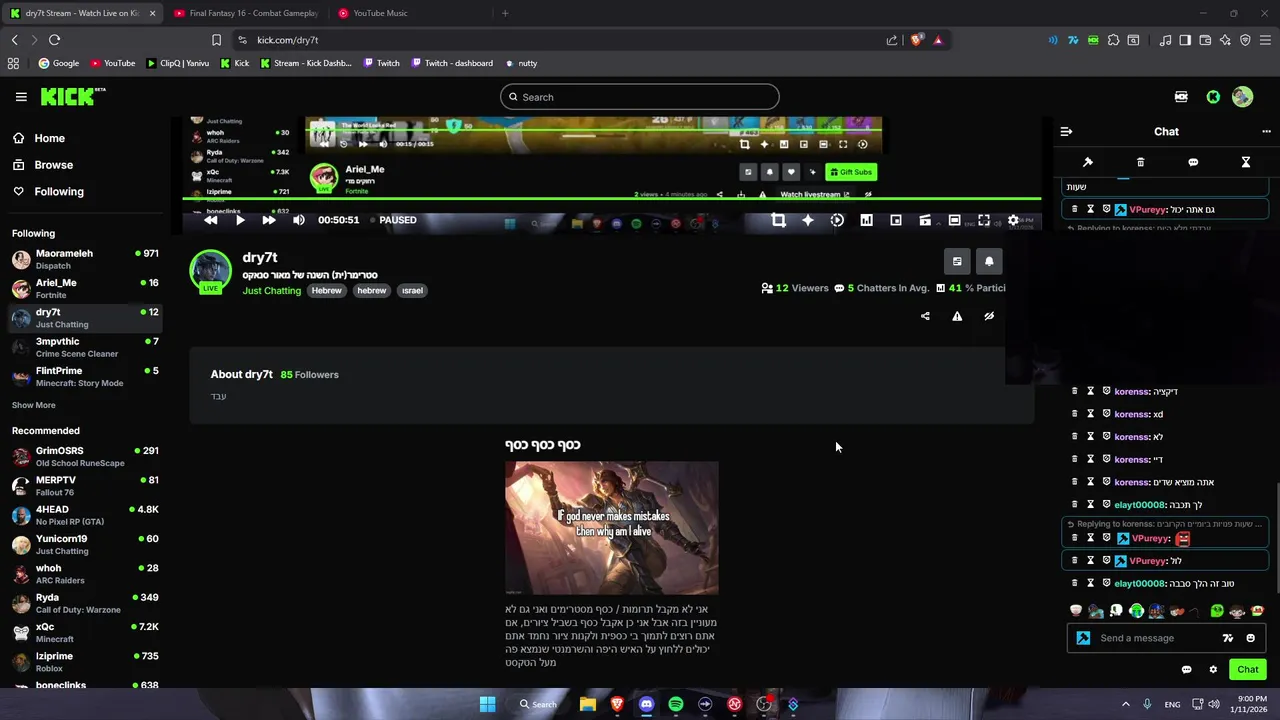The width and height of the screenshot is (1280, 720).
Task: Open chat options three-dot menu
Action: pyautogui.click(x=1266, y=131)
